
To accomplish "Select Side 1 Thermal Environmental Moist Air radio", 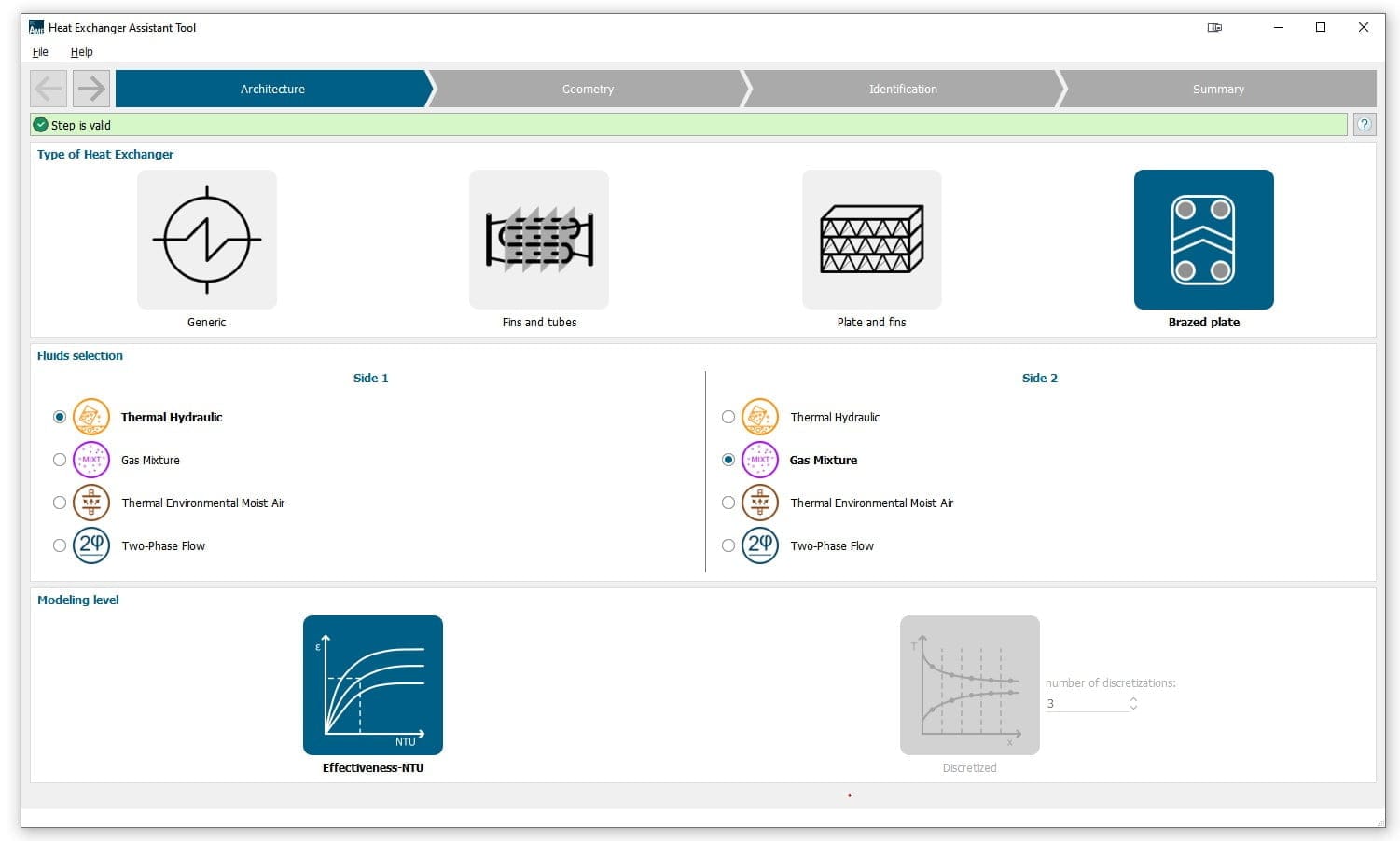I will point(60,503).
